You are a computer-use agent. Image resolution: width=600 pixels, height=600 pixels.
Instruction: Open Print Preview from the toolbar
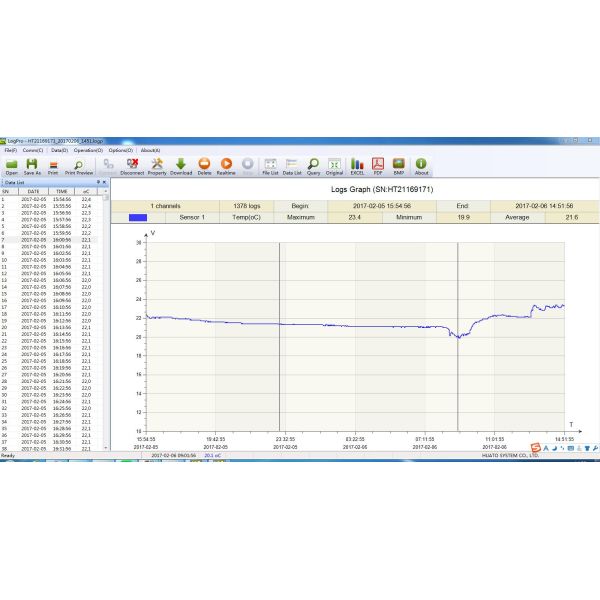pos(78,164)
